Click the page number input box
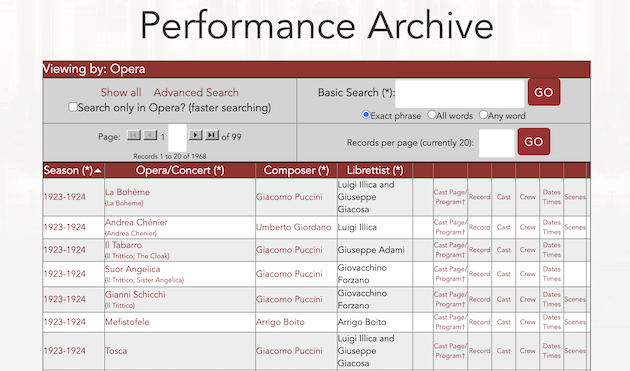Screen dimensions: 630x371 pos(177,137)
